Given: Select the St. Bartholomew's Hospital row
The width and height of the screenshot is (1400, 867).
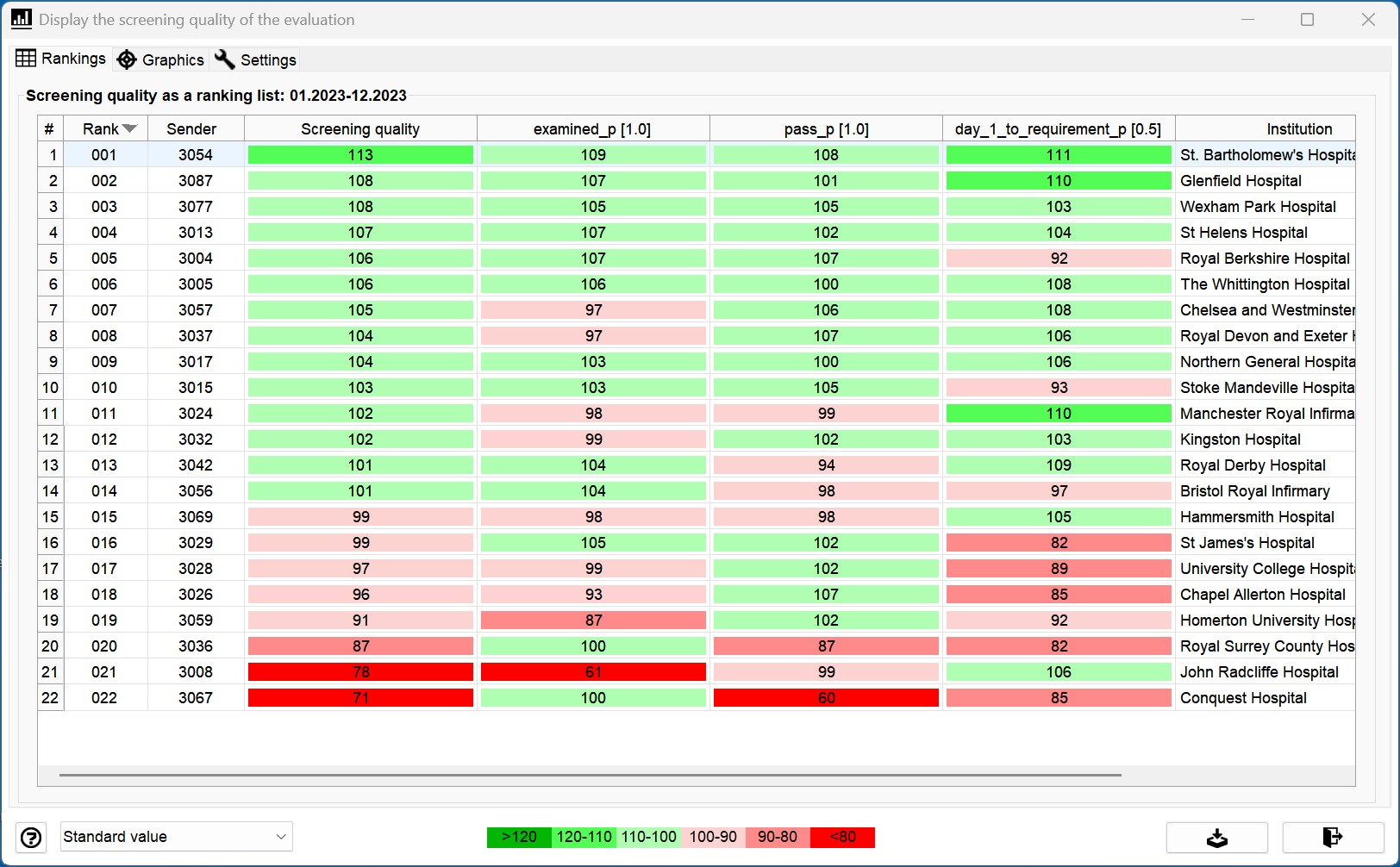Looking at the screenshot, I should 697,154.
